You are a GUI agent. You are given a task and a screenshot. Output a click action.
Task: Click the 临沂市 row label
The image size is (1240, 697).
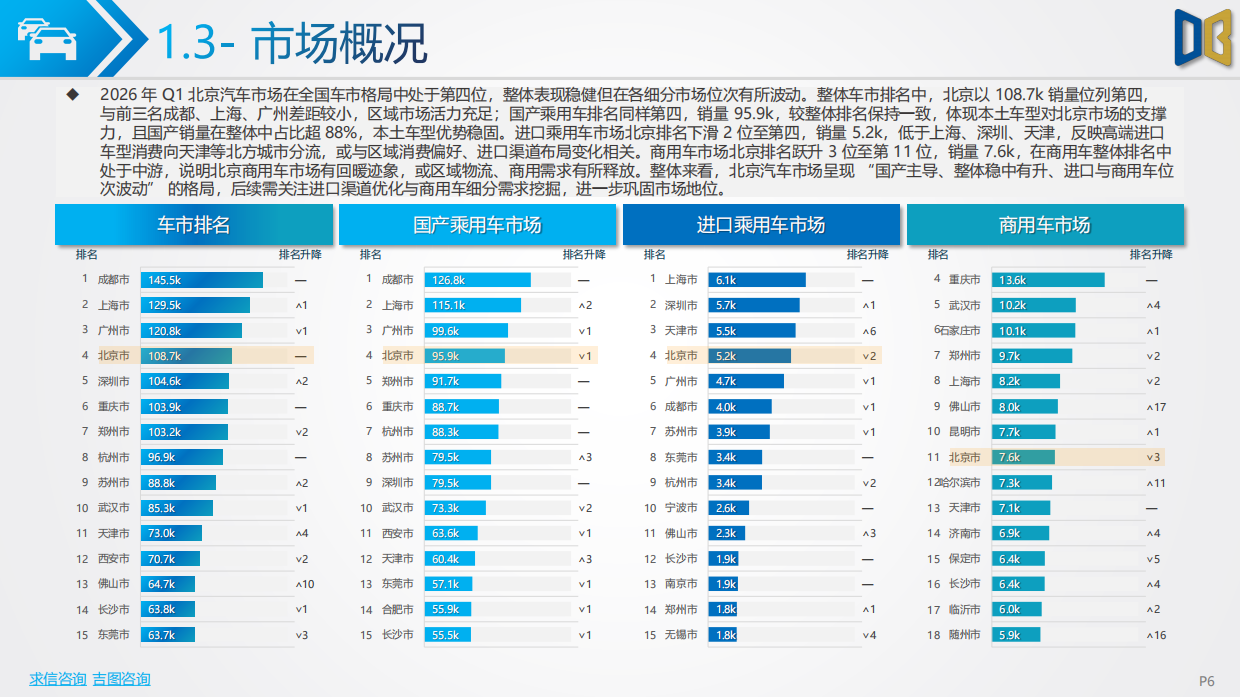pos(965,609)
